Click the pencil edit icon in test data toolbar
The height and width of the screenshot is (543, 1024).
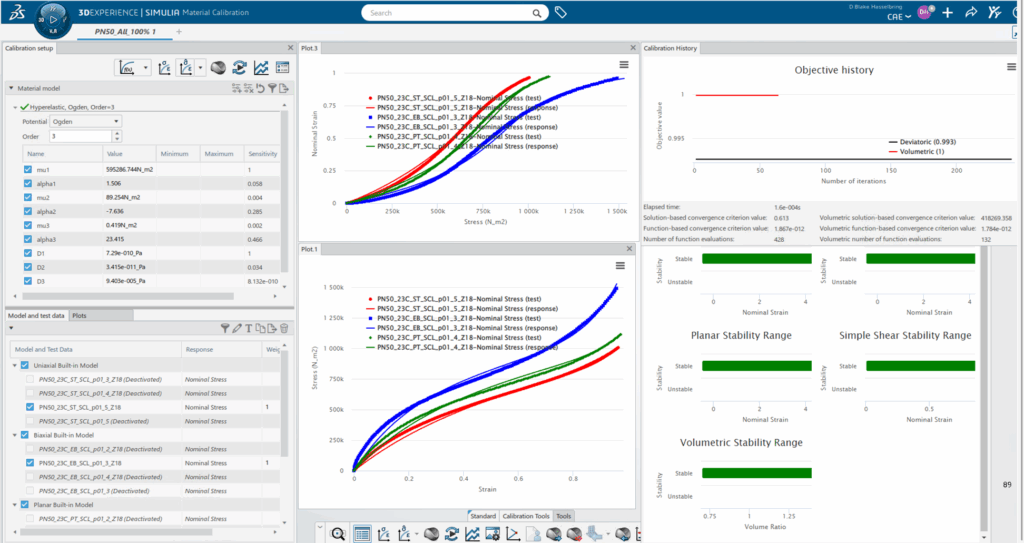click(237, 328)
